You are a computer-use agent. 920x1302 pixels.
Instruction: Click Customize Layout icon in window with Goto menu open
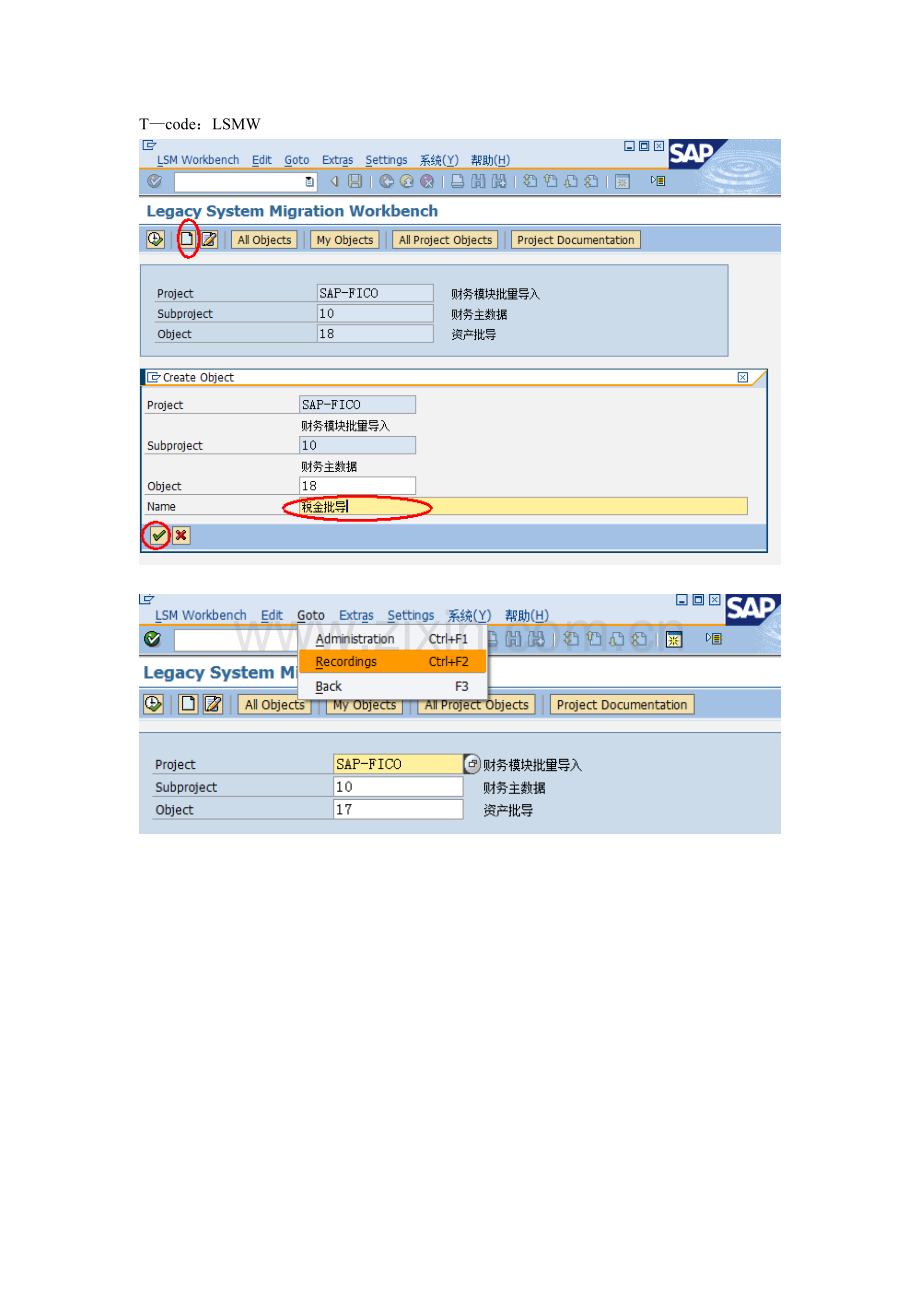[x=714, y=639]
